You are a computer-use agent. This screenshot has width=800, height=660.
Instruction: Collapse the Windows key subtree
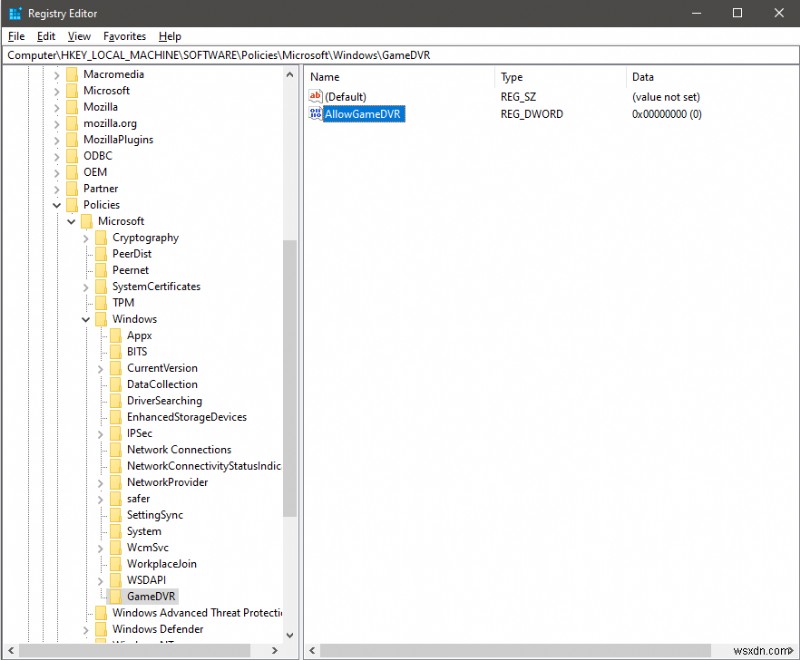click(85, 318)
